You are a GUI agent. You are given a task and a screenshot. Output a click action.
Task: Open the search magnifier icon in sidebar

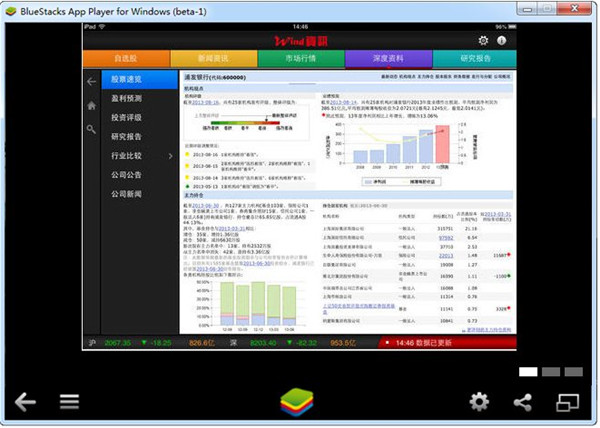click(x=91, y=129)
